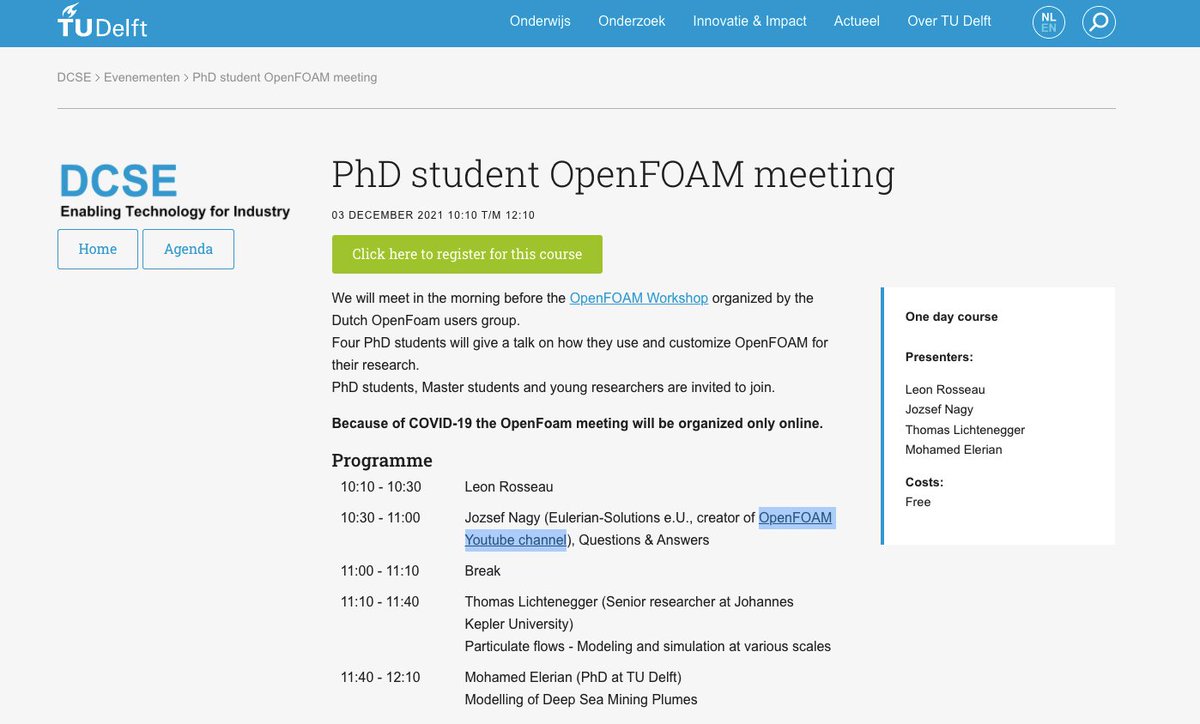This screenshot has height=724, width=1200.
Task: Open the Over TU Delft menu
Action: point(949,21)
